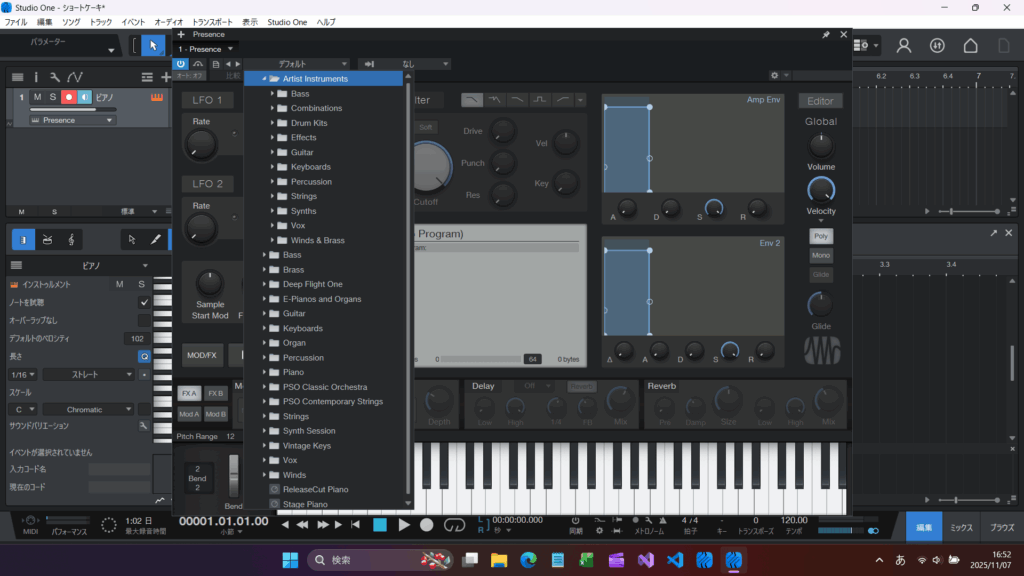Select the paint tool in the editor
The image size is (1024, 576).
(x=155, y=240)
